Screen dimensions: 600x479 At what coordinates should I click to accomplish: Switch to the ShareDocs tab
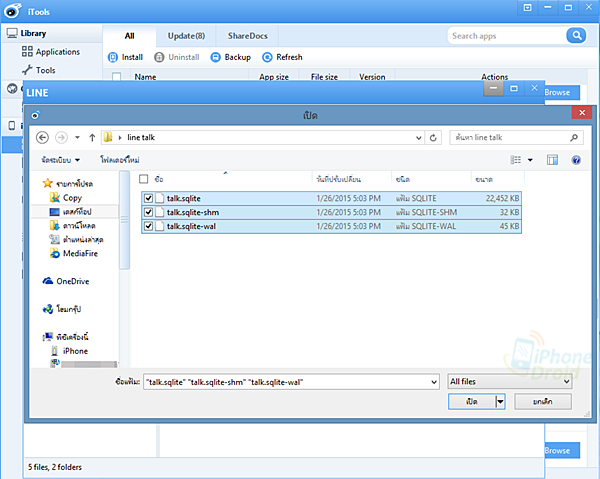pos(248,36)
